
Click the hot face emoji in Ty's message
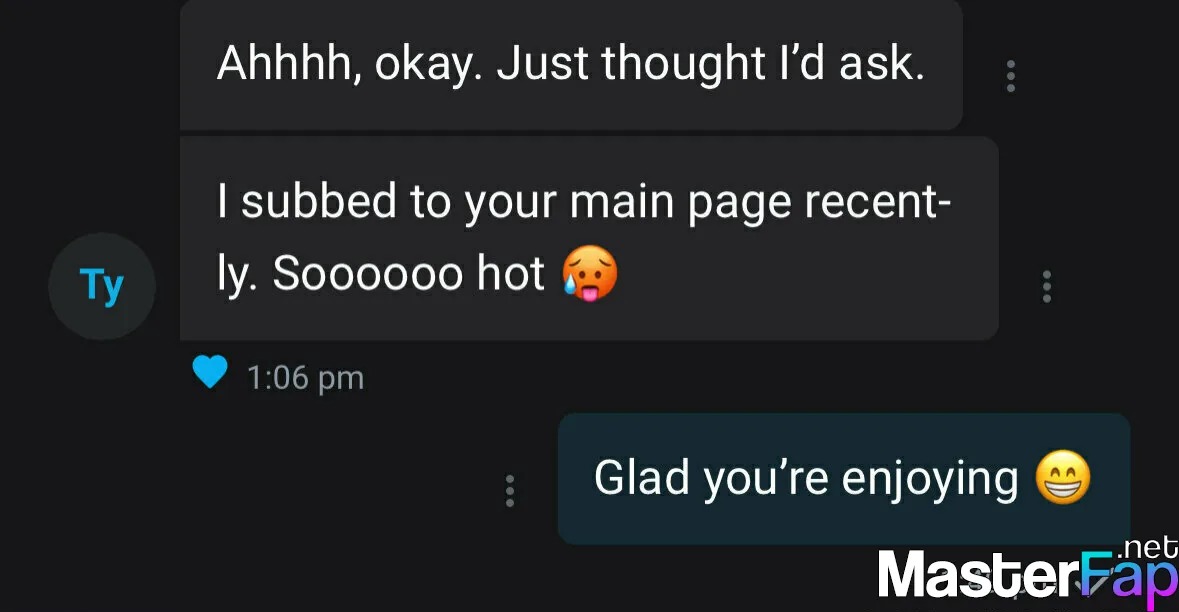590,273
